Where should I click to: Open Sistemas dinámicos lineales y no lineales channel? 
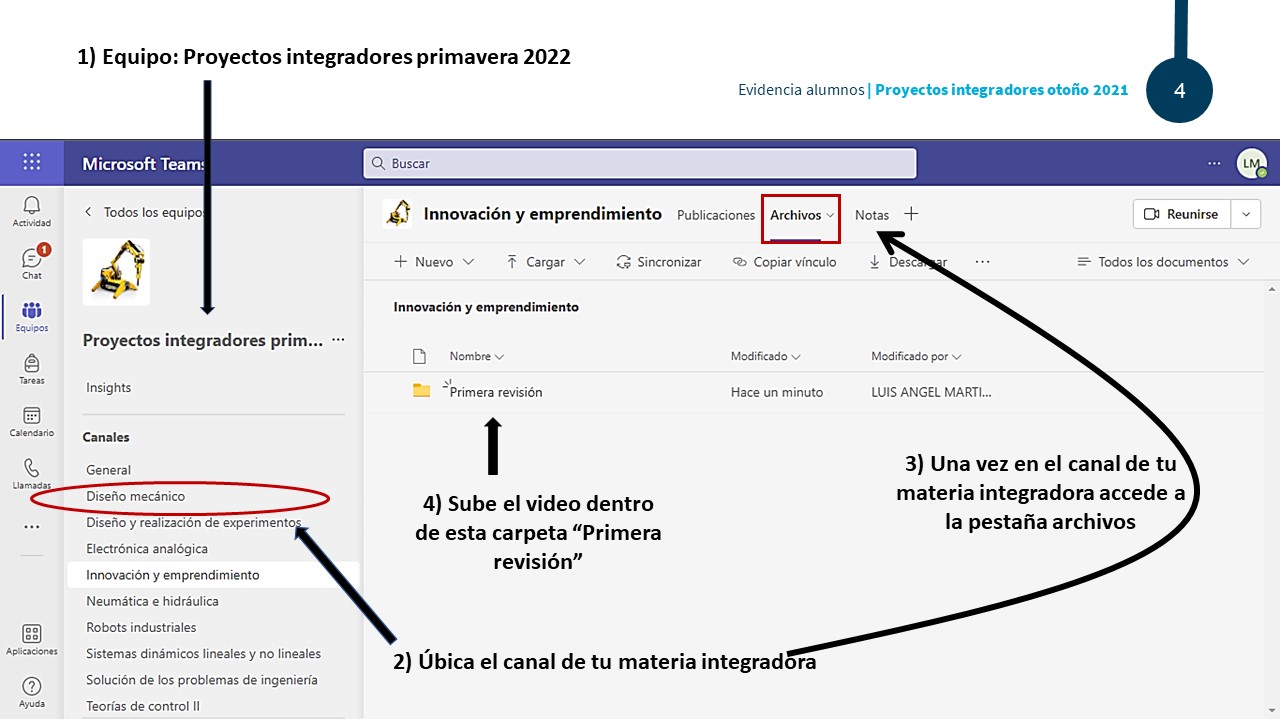[204, 654]
